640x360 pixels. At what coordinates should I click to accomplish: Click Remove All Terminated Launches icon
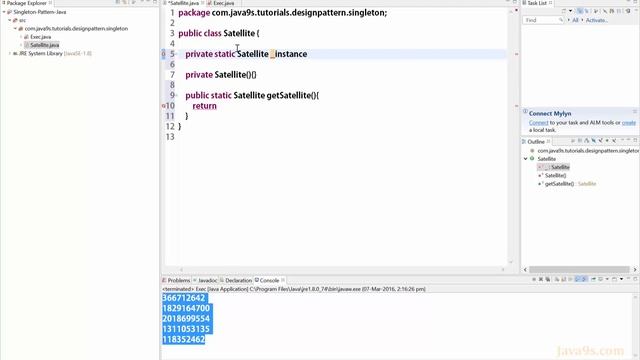pos(548,280)
